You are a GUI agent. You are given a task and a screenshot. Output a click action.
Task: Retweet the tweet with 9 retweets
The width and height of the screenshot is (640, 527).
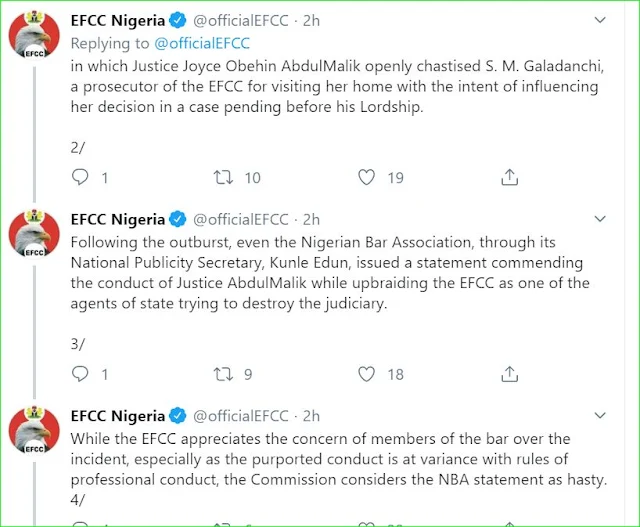[223, 374]
